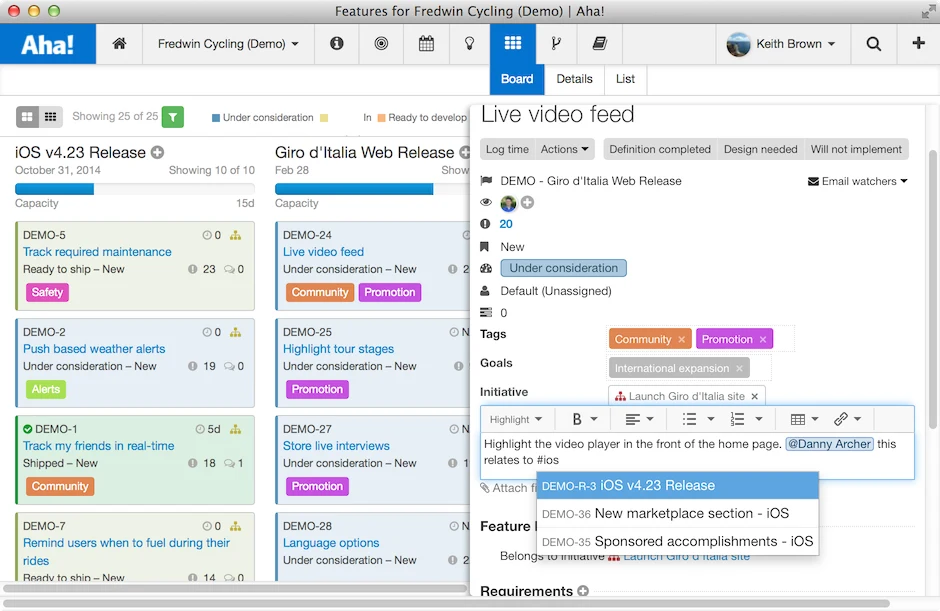Viewport: 940px width, 611px height.
Task: Open the green filter funnel button
Action: pos(173,117)
